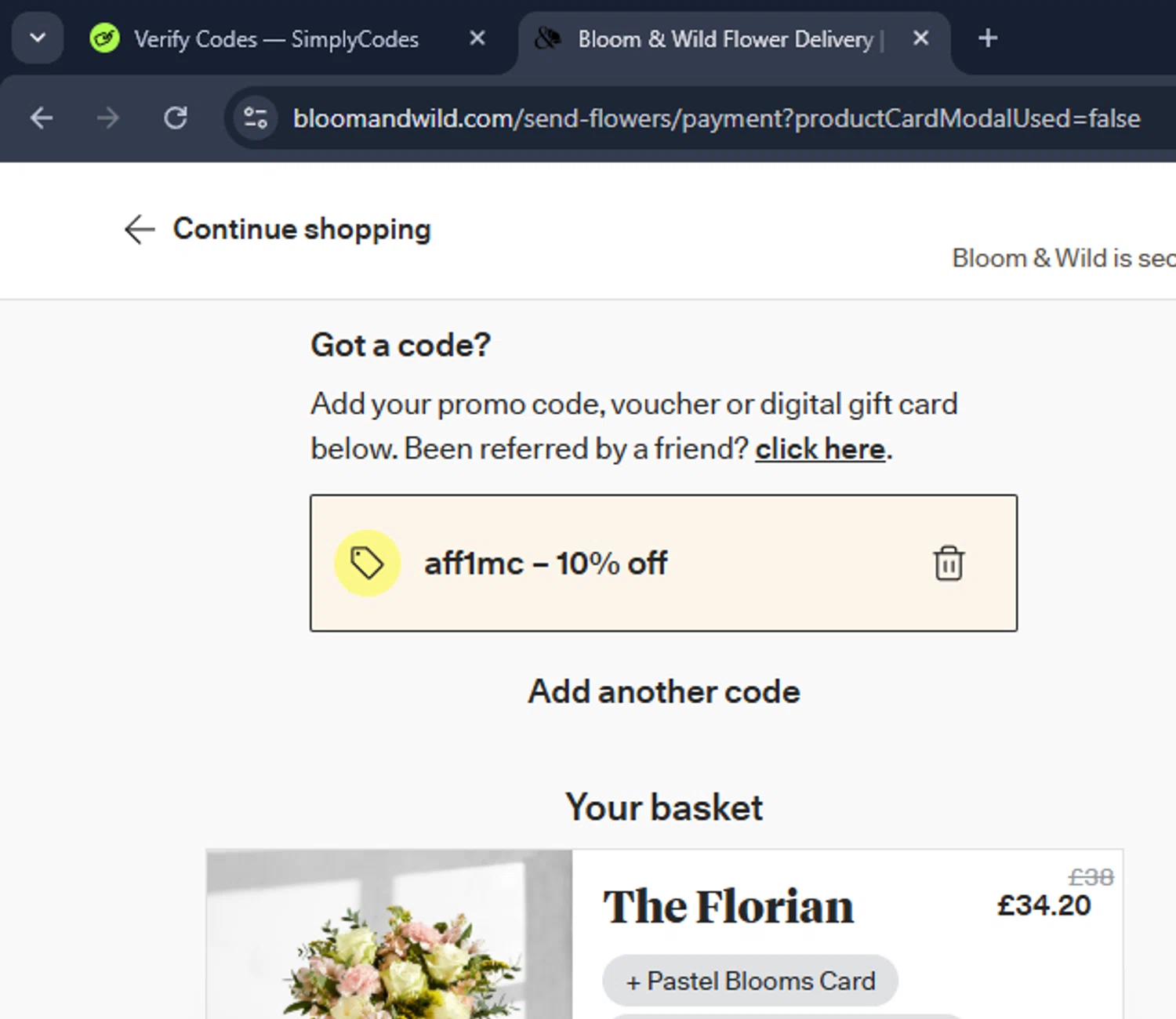
Task: Switch to the Verify Codes SimplyCodes tab
Action: [x=276, y=39]
